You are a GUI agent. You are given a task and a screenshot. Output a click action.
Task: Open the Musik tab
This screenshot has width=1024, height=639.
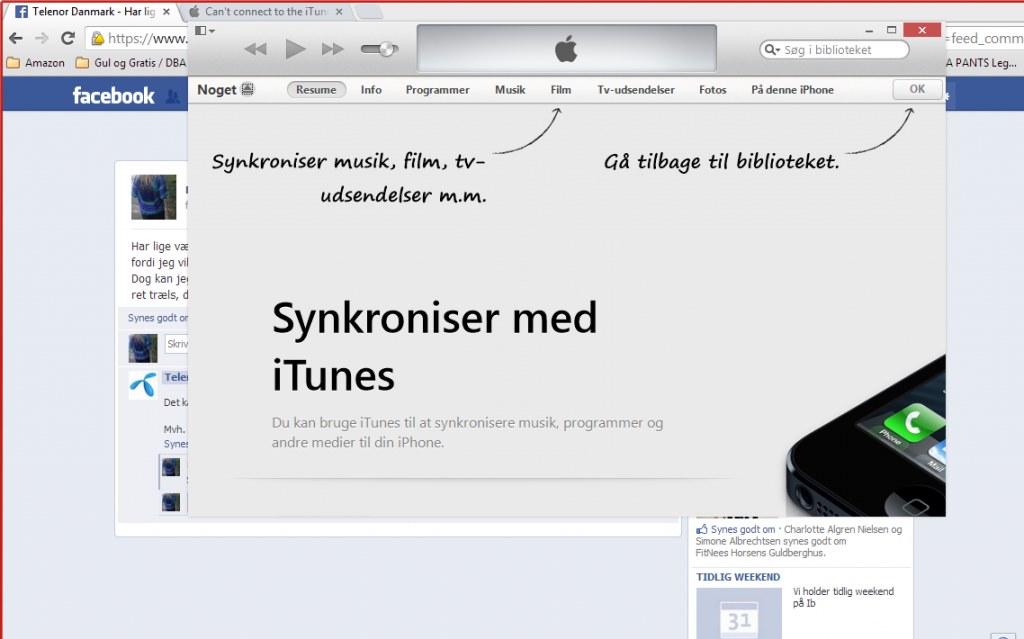(510, 90)
